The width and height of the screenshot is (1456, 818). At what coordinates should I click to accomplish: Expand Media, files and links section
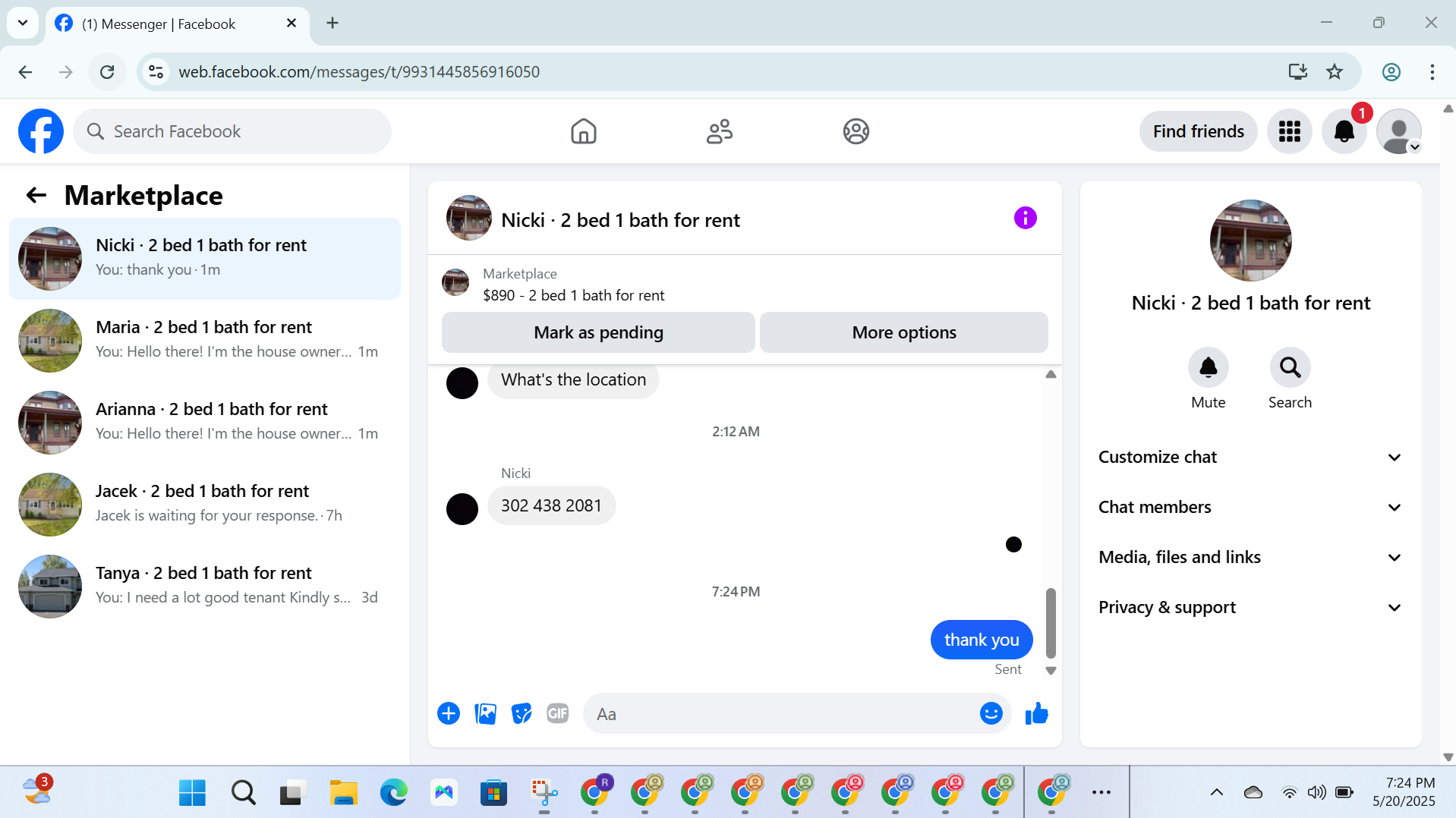click(1250, 557)
